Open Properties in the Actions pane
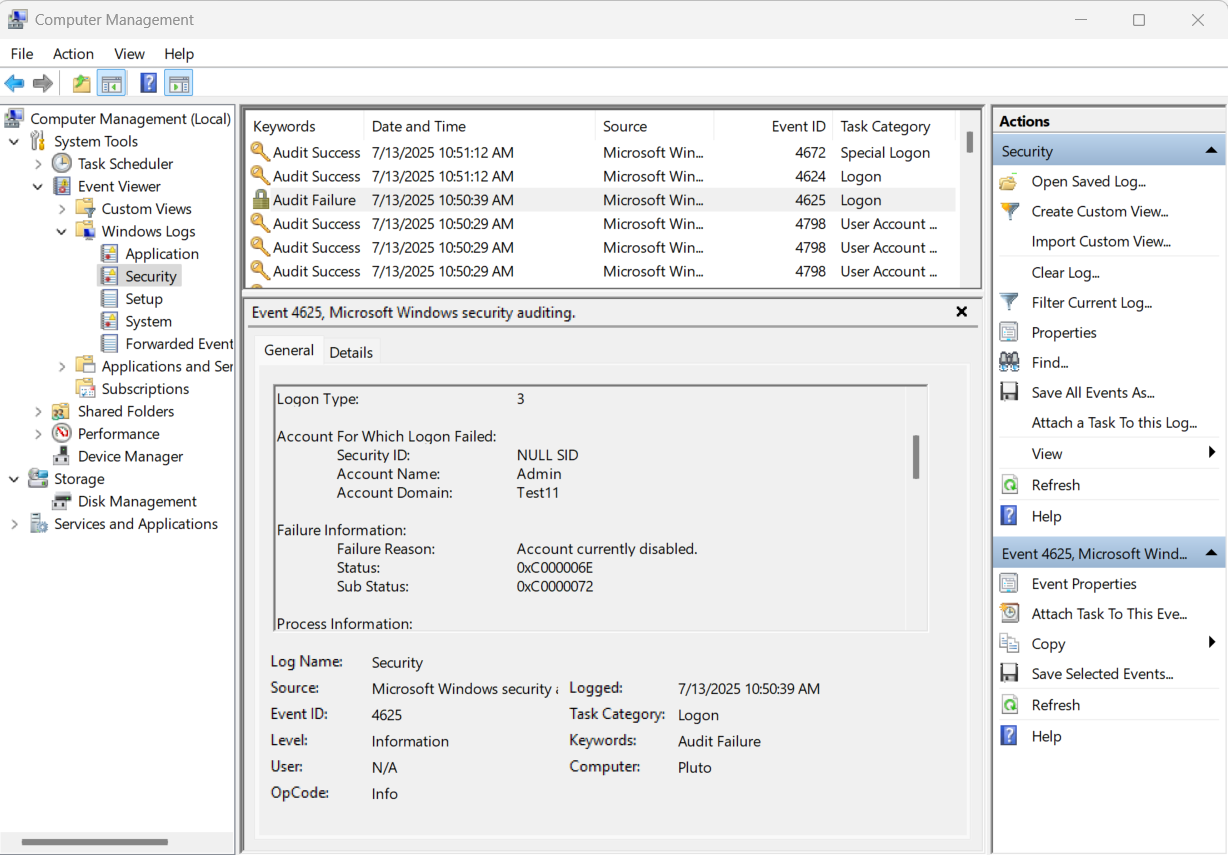Viewport: 1228px width, 855px height. click(1064, 333)
